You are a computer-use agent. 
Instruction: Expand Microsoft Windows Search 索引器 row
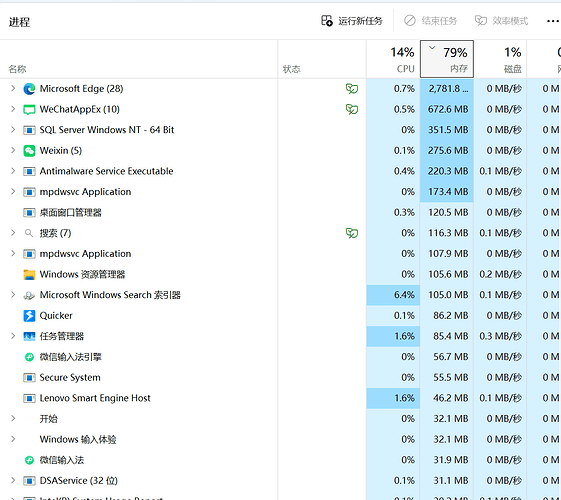coord(13,294)
